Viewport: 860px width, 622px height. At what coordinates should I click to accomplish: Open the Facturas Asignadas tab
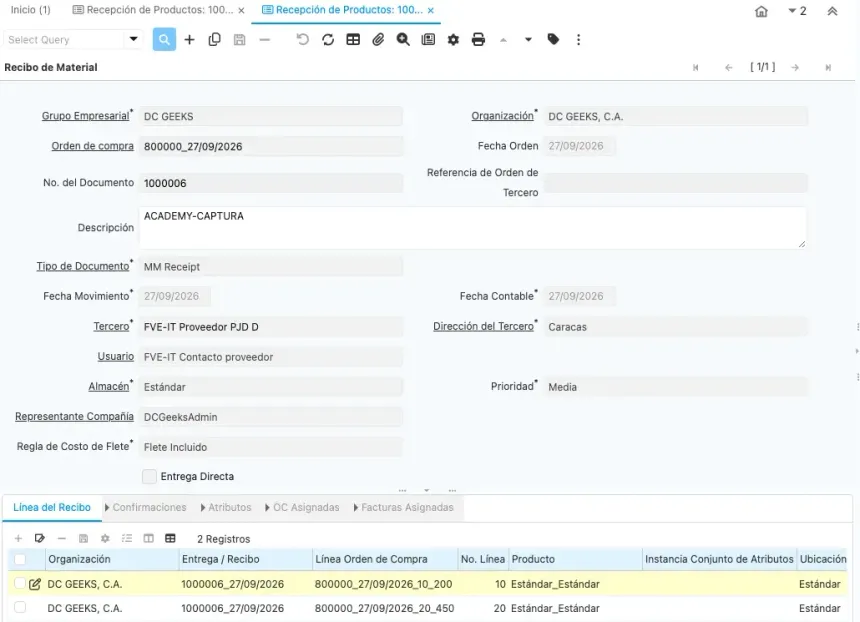pyautogui.click(x=404, y=507)
